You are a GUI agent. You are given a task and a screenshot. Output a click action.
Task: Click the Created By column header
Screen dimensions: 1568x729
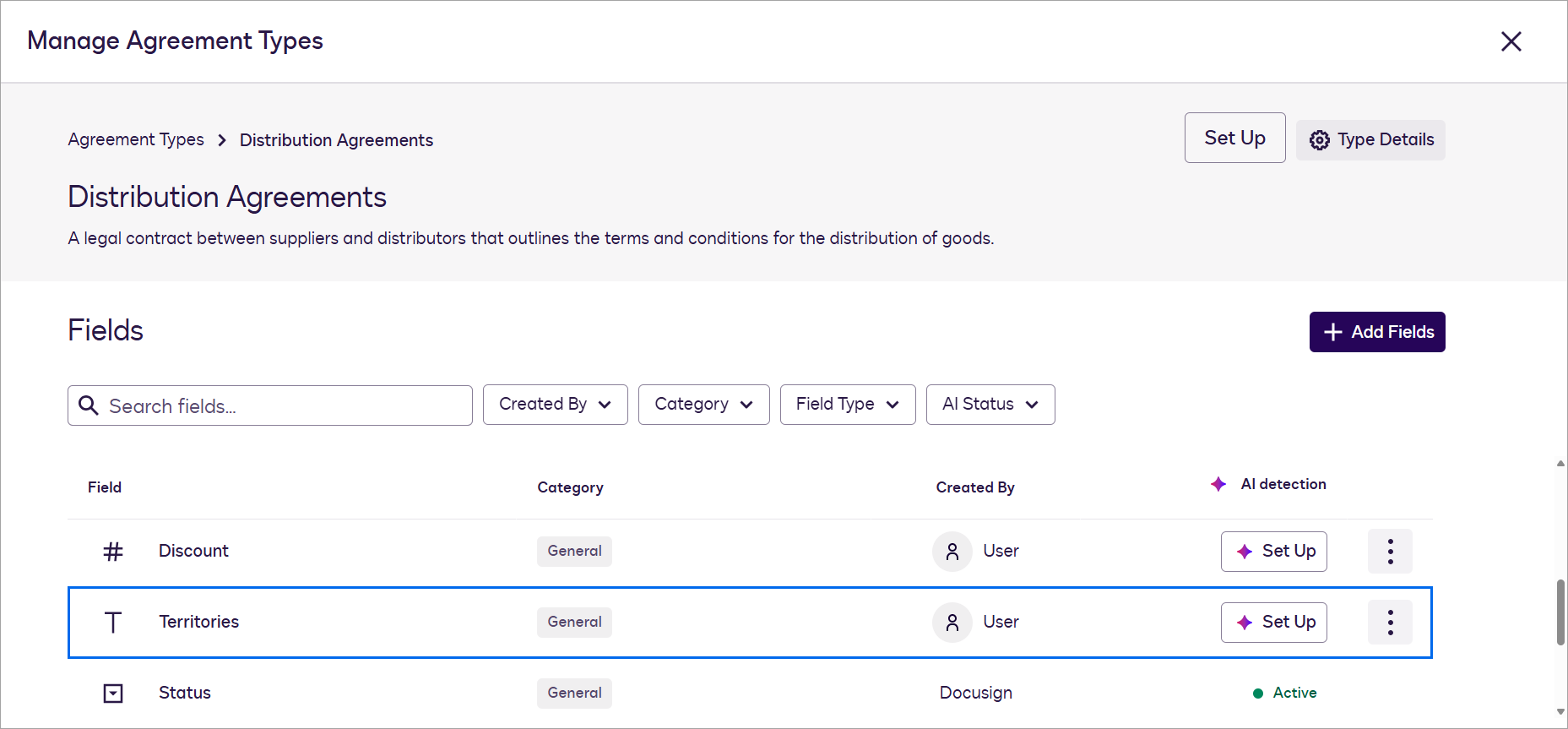pos(975,487)
